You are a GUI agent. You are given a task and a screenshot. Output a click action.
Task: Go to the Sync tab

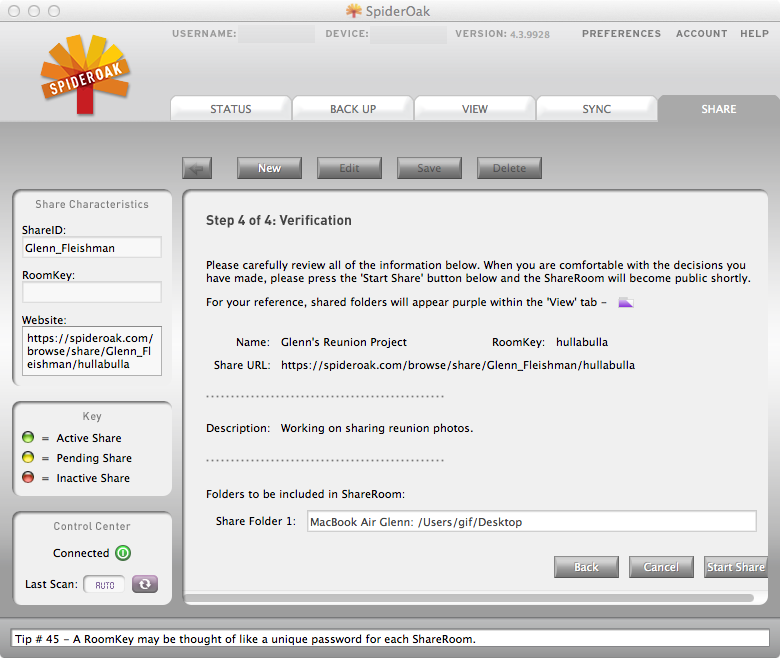point(596,109)
